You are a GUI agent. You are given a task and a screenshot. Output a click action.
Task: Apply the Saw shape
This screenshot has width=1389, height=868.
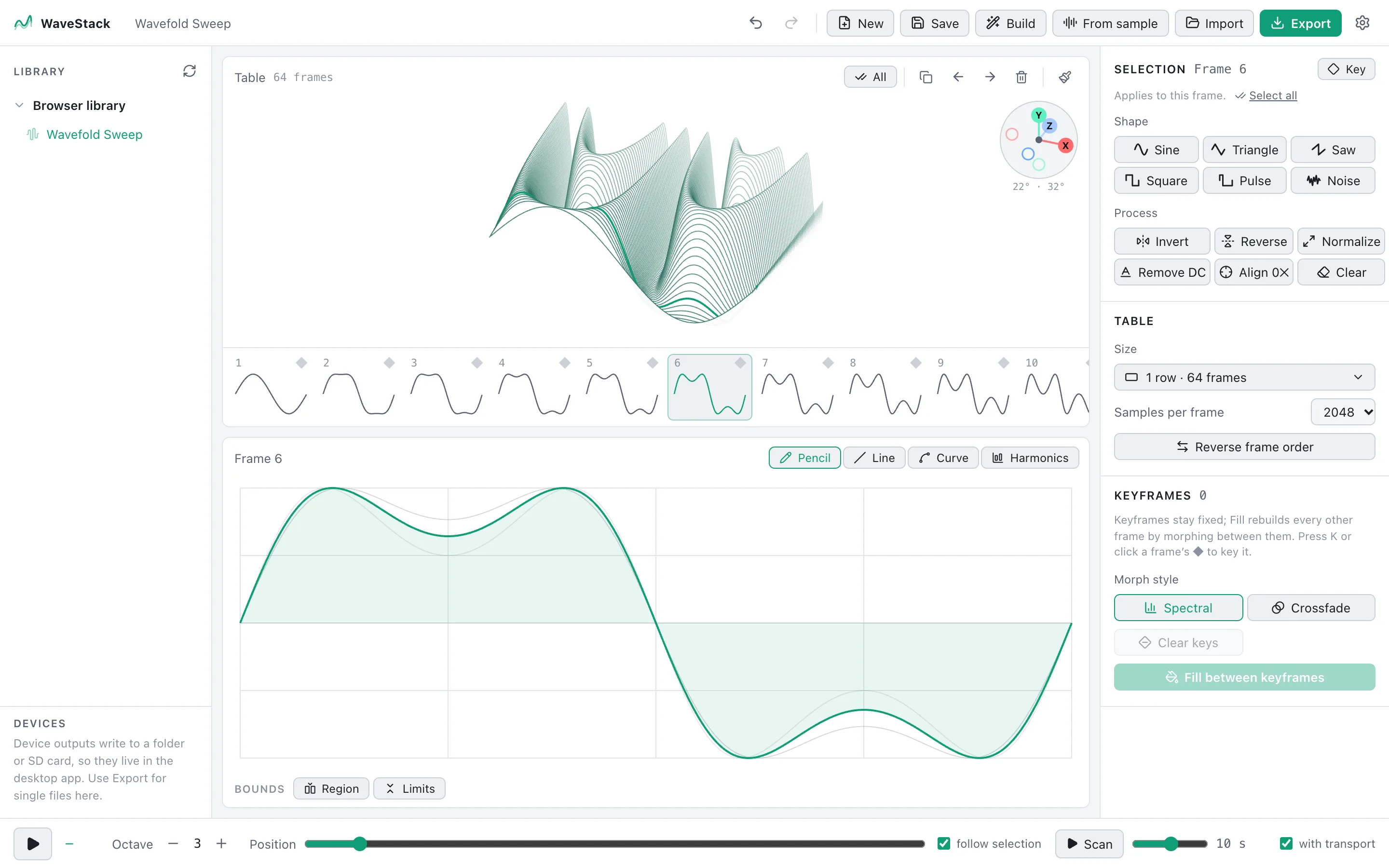click(x=1332, y=150)
